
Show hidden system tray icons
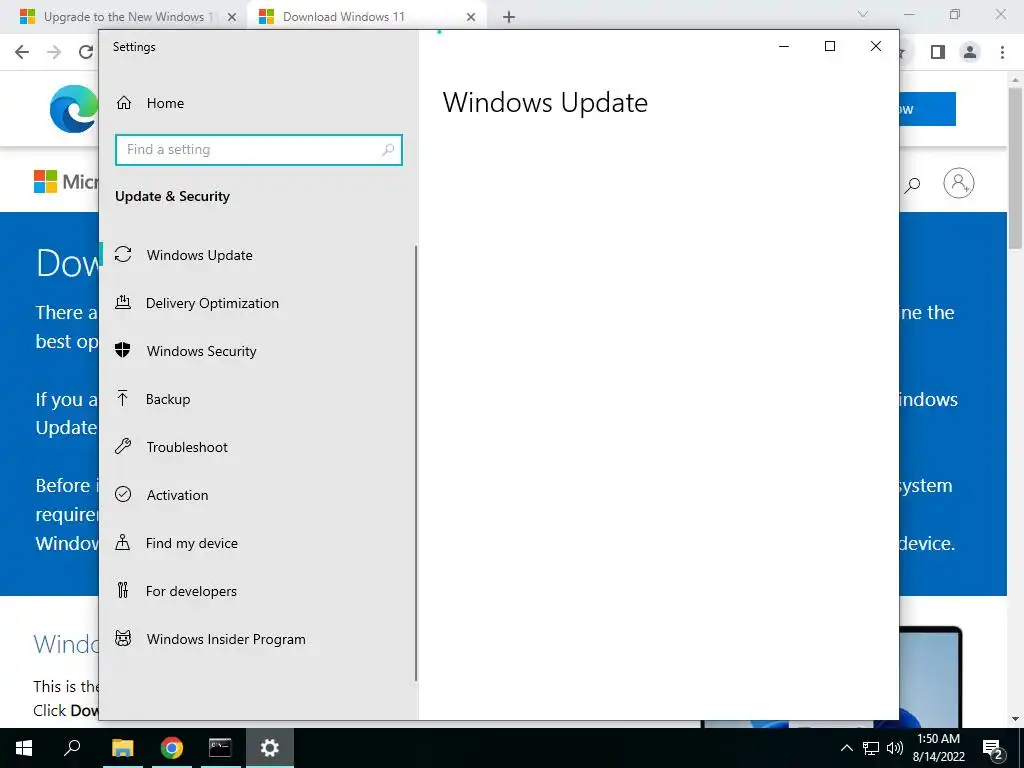click(x=846, y=748)
